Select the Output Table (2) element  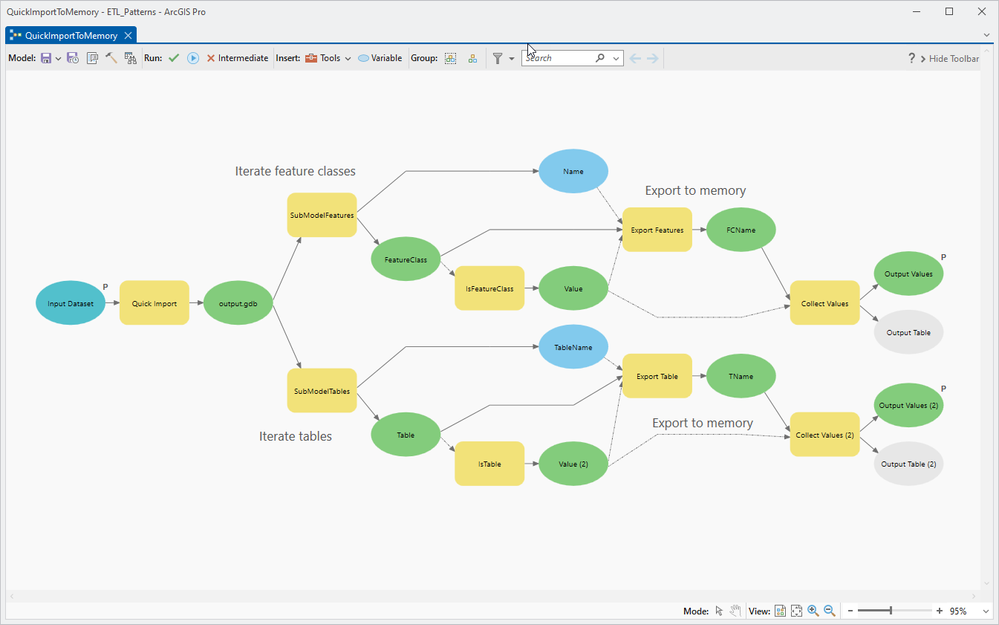[909, 464]
